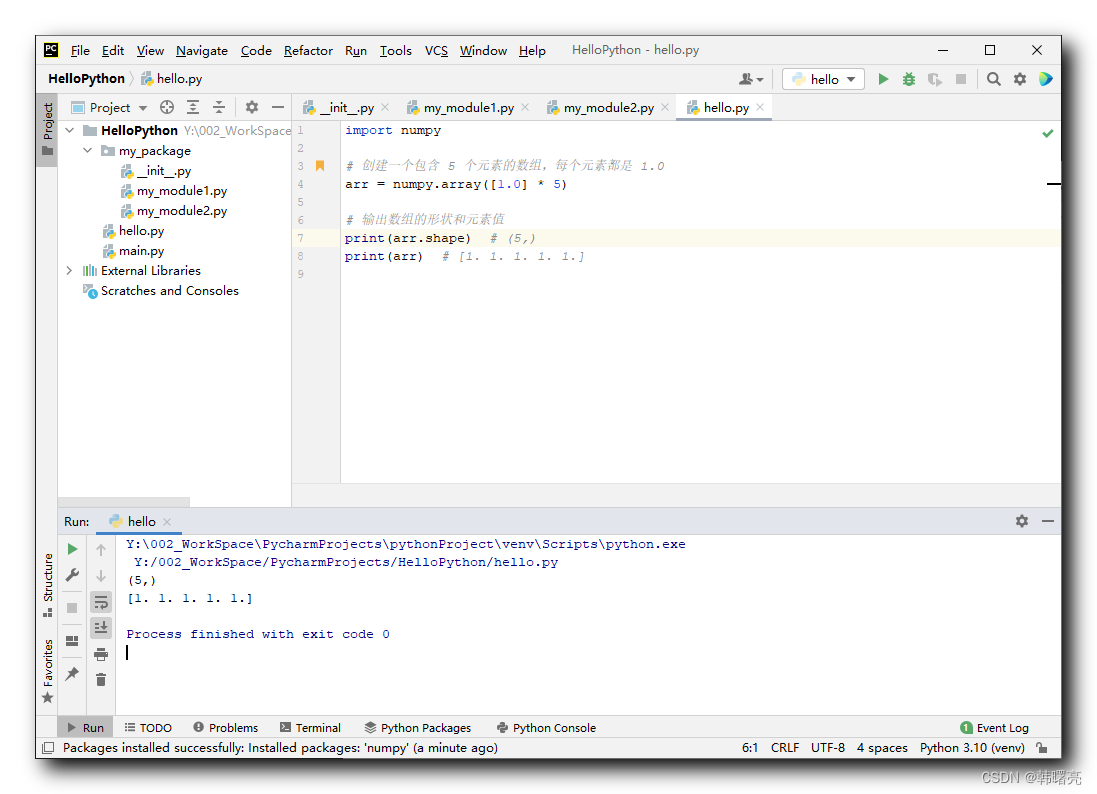Toggle the Favorites side tool window
Screen dimensions: 1097x794
pos(48,670)
